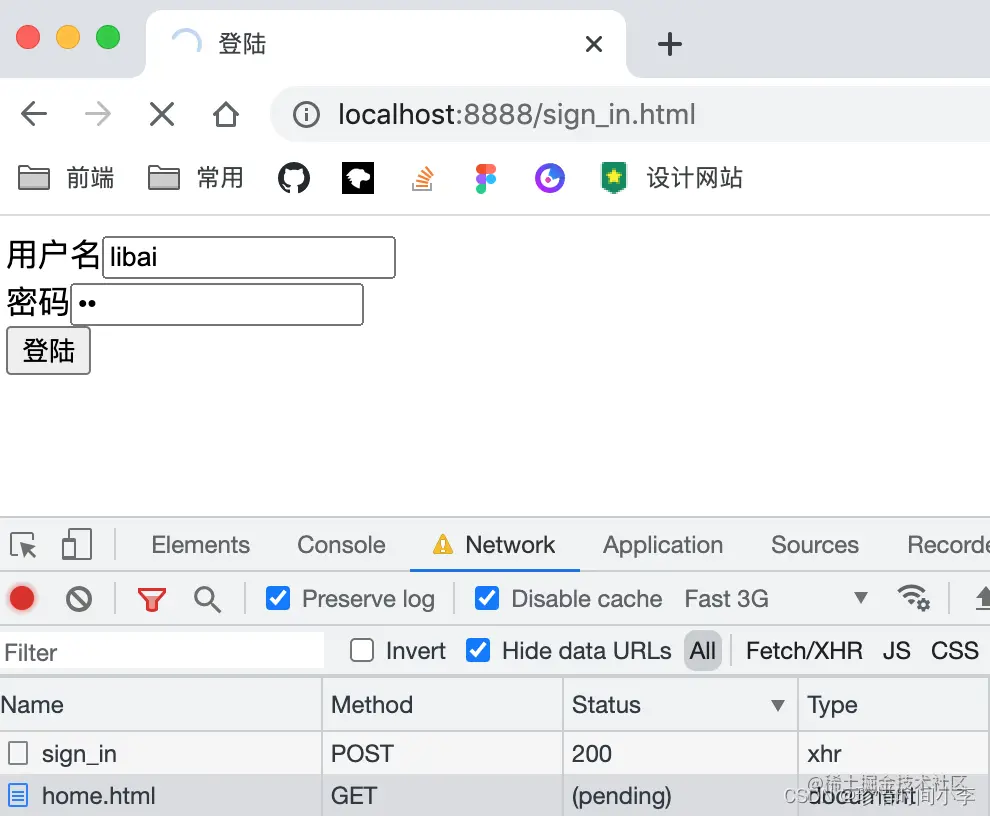Open the network request filter funnel
The height and width of the screenshot is (816, 990).
coord(150,598)
